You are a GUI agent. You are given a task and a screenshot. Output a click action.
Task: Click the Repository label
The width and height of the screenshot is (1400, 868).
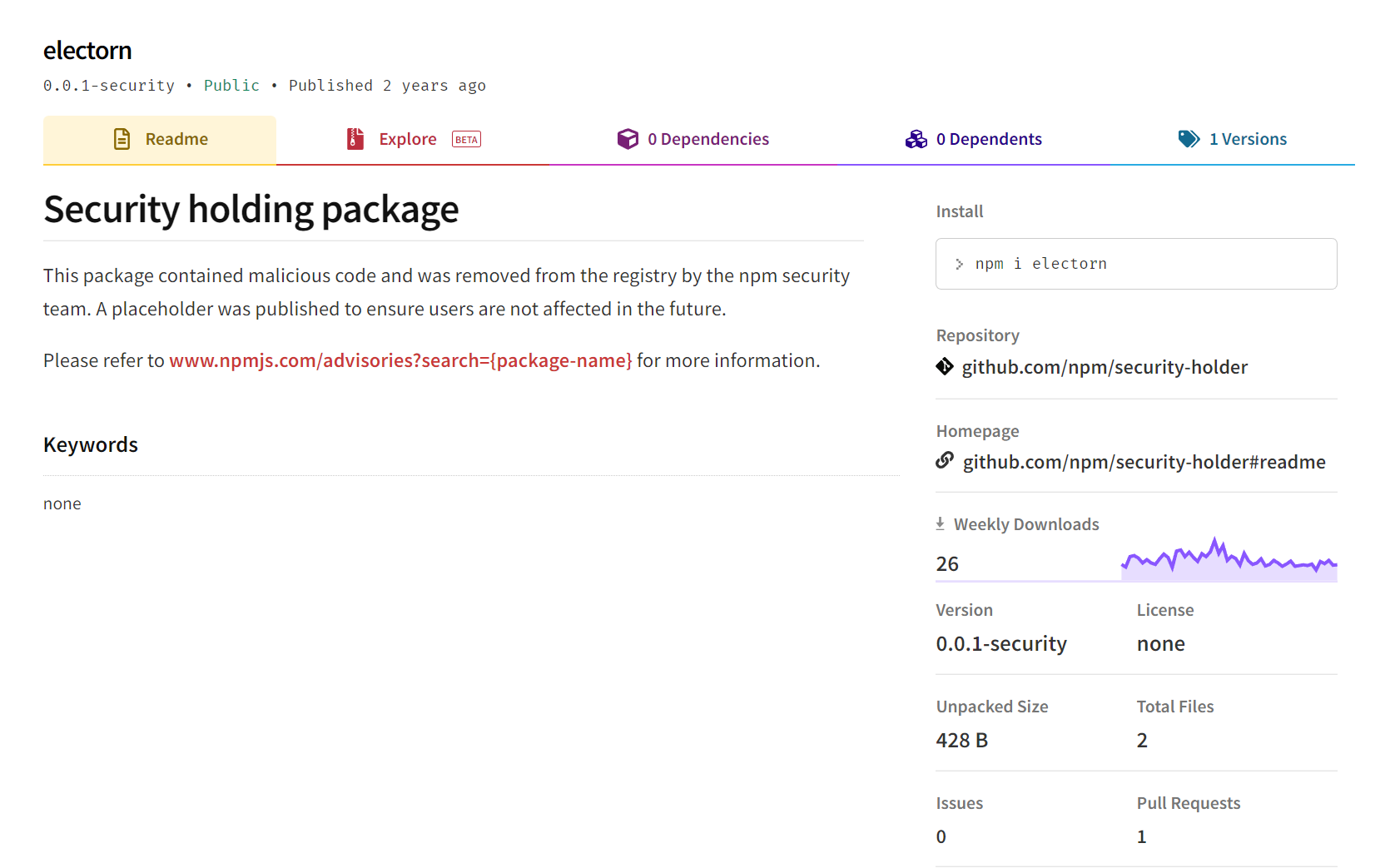click(978, 335)
